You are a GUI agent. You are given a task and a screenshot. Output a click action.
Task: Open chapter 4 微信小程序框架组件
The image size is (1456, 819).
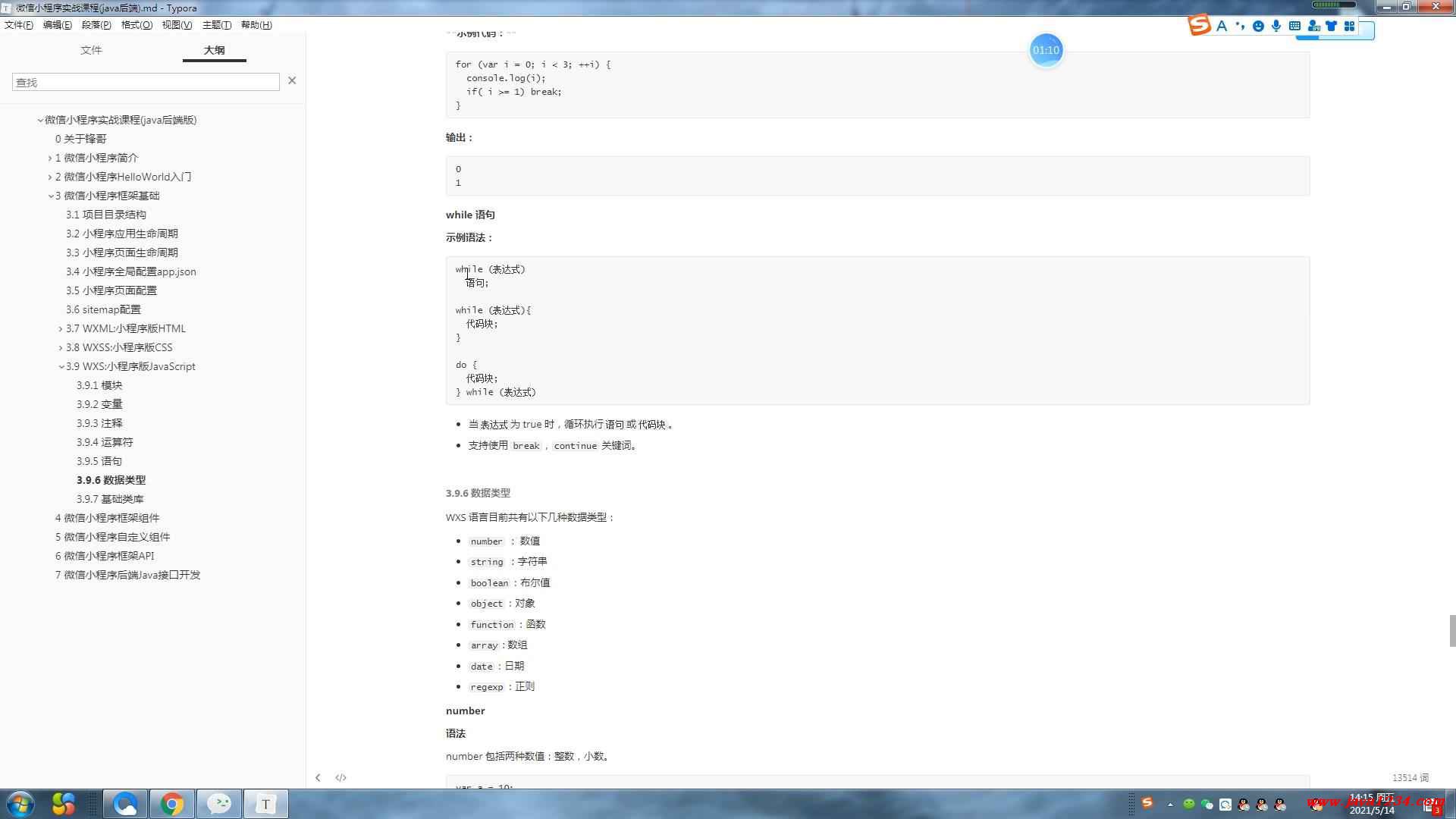pos(107,518)
